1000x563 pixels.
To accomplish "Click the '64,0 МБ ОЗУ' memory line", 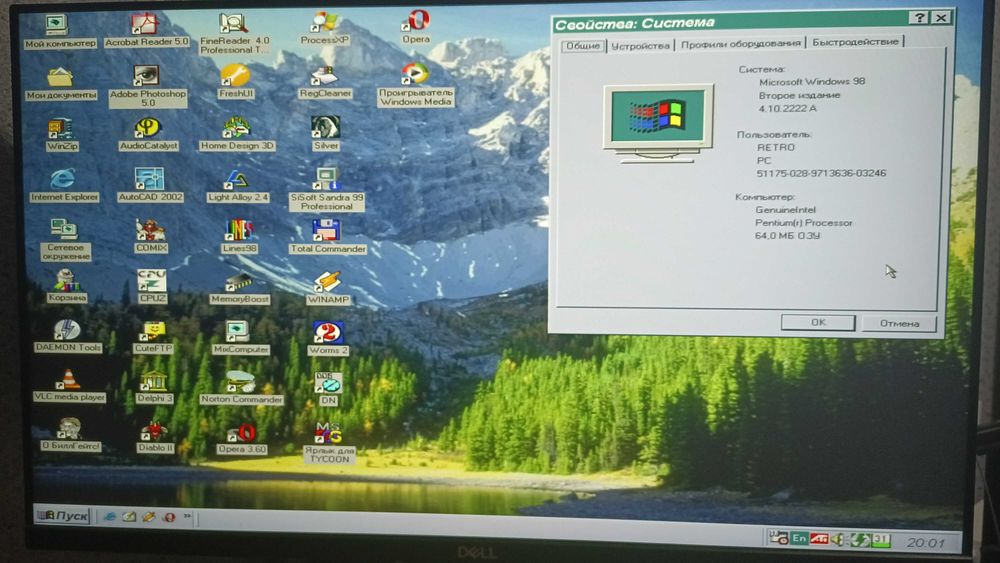I will tap(788, 236).
